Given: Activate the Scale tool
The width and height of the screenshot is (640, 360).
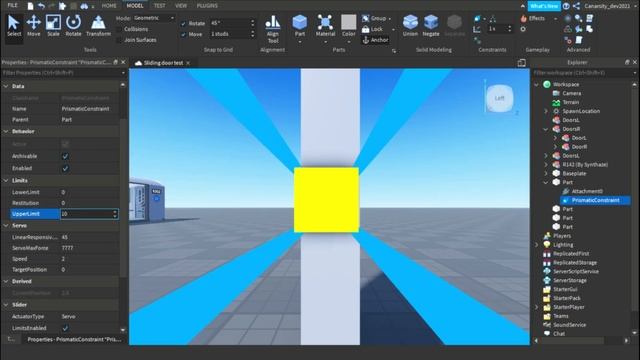Looking at the screenshot, I should 53,26.
